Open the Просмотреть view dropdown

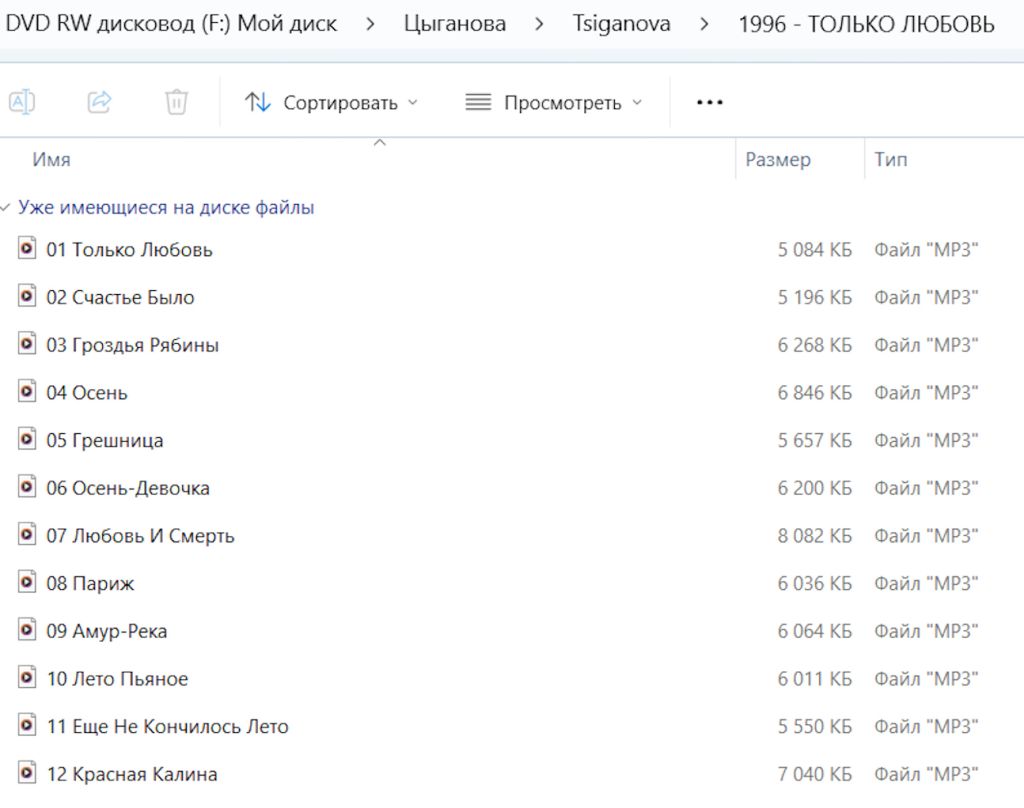[554, 103]
